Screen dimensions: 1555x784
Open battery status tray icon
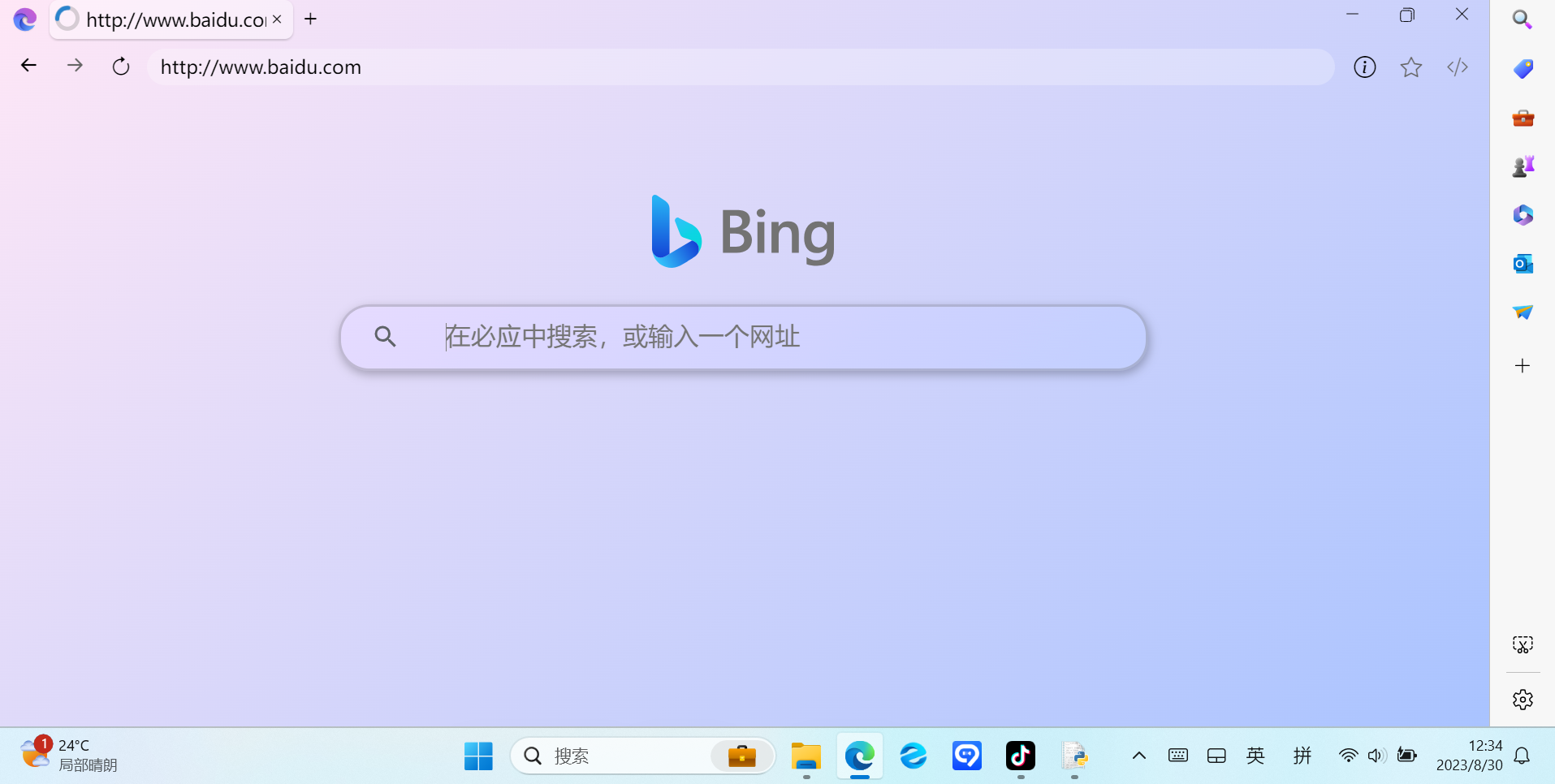coord(1407,756)
